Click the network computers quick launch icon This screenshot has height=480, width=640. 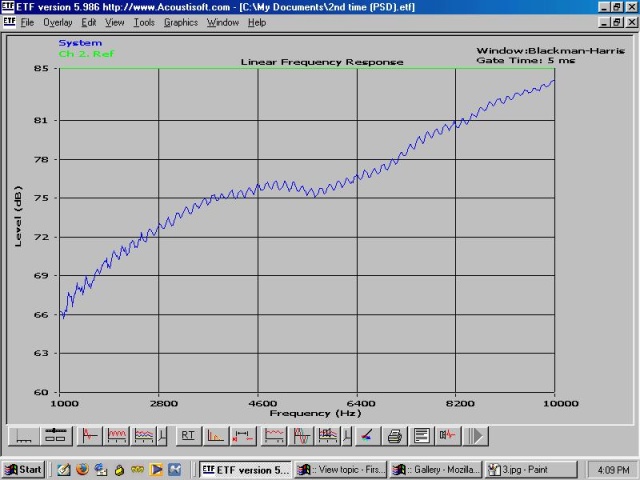pyautogui.click(x=100, y=469)
